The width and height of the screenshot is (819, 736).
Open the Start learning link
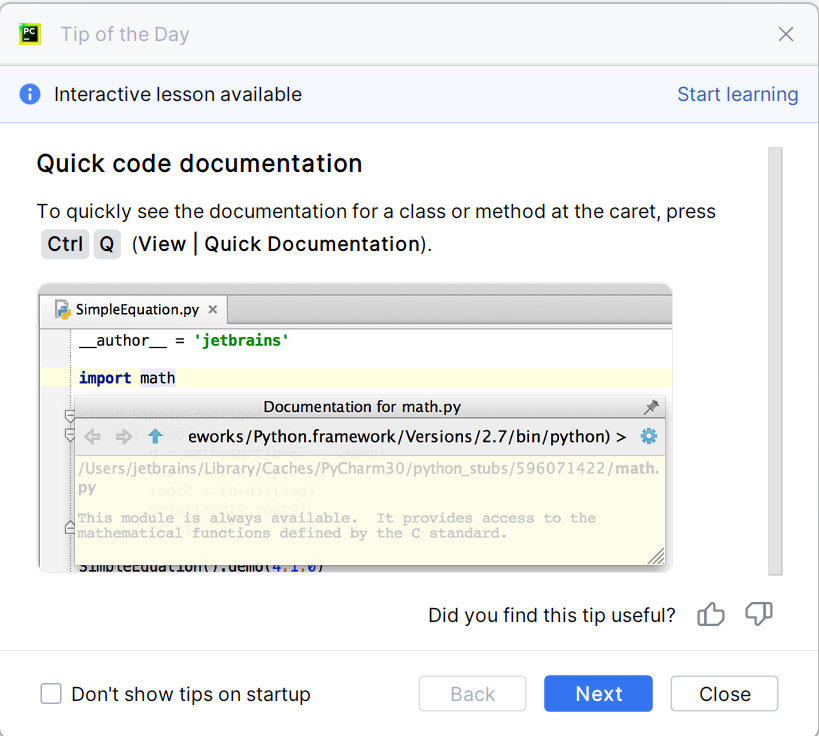pyautogui.click(x=737, y=94)
